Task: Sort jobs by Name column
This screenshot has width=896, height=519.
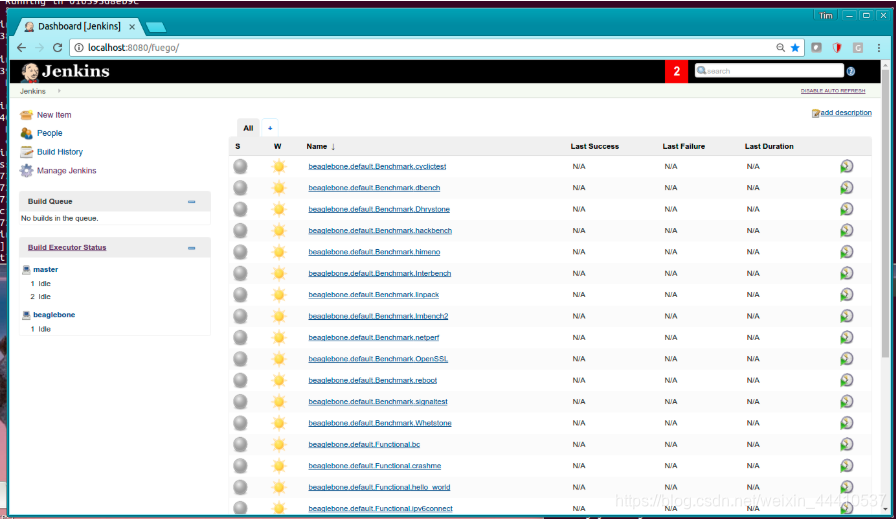Action: coord(321,146)
